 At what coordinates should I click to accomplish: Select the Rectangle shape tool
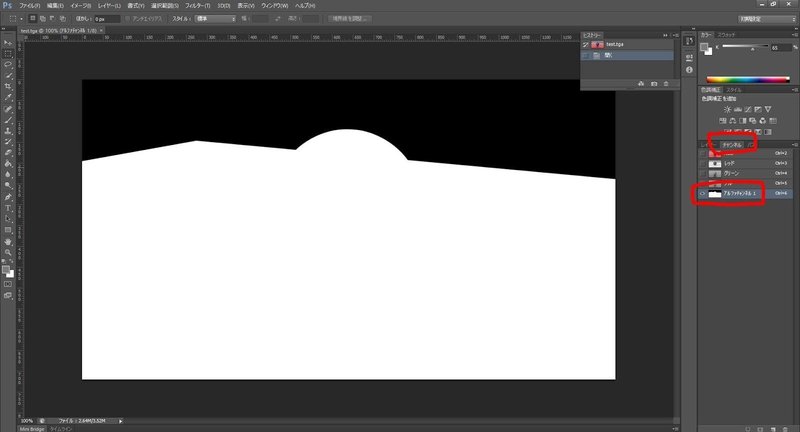click(8, 230)
